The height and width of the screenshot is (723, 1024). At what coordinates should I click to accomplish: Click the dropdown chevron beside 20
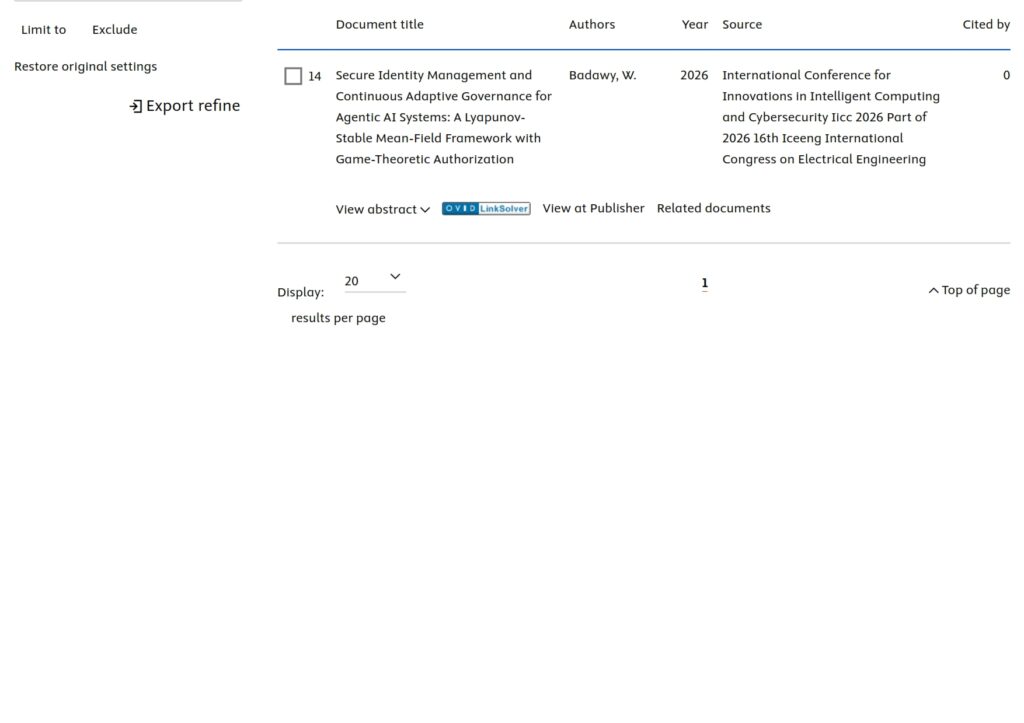tap(395, 276)
